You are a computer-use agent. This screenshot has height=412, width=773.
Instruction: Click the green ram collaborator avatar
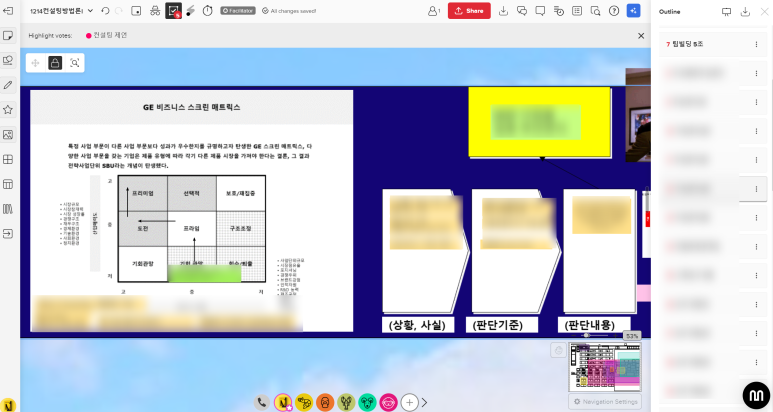(x=367, y=403)
